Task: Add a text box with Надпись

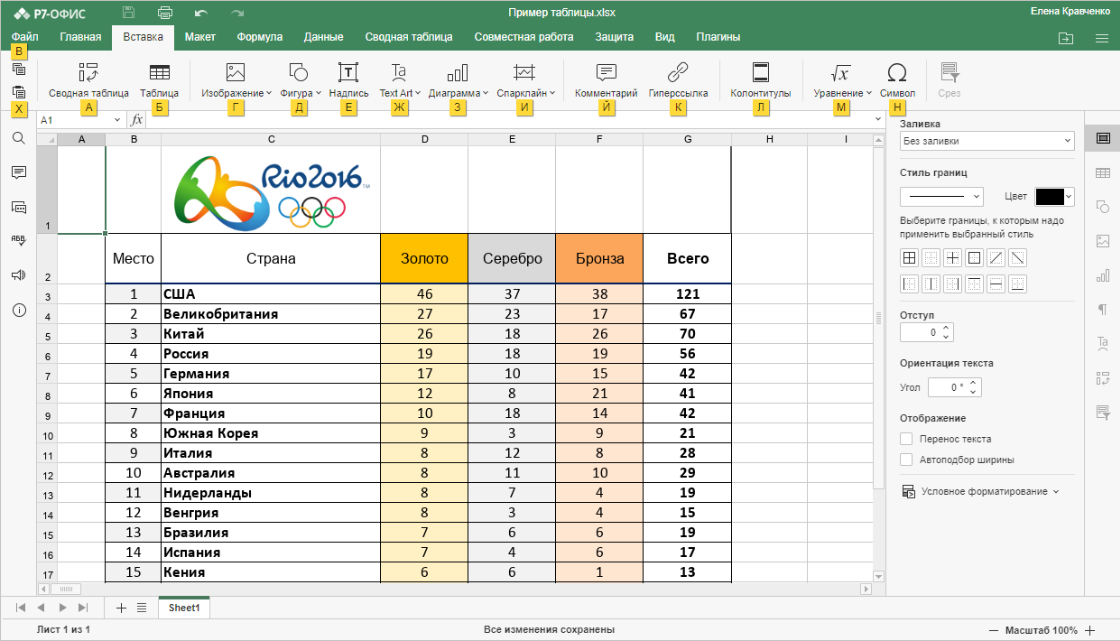Action: (x=349, y=80)
